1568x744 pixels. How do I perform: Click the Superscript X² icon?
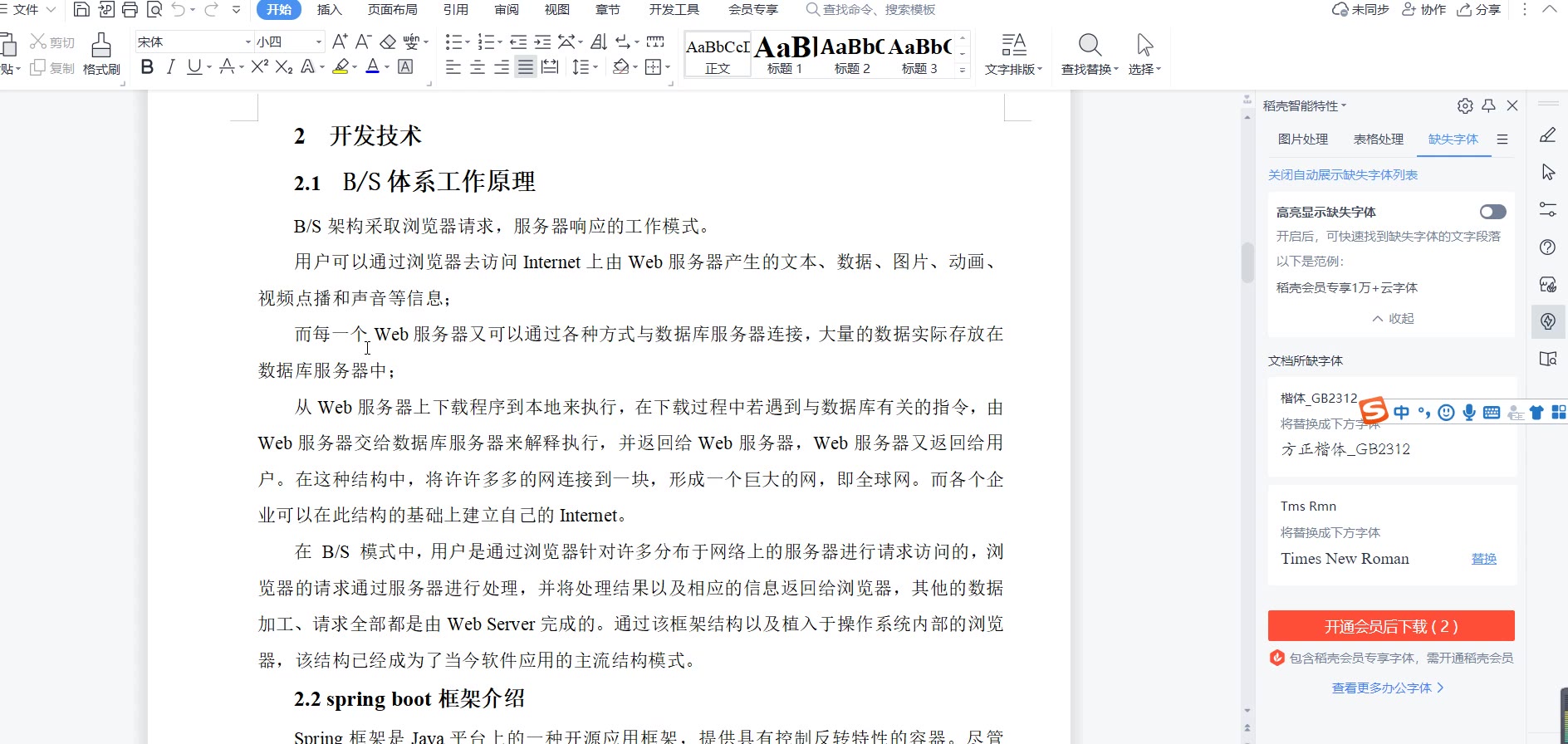point(259,66)
